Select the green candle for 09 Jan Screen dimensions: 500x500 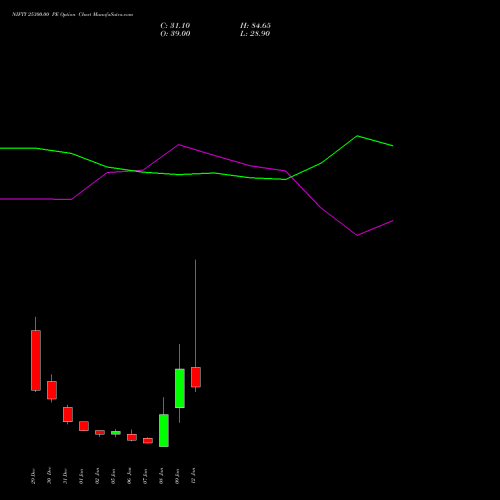(x=180, y=388)
